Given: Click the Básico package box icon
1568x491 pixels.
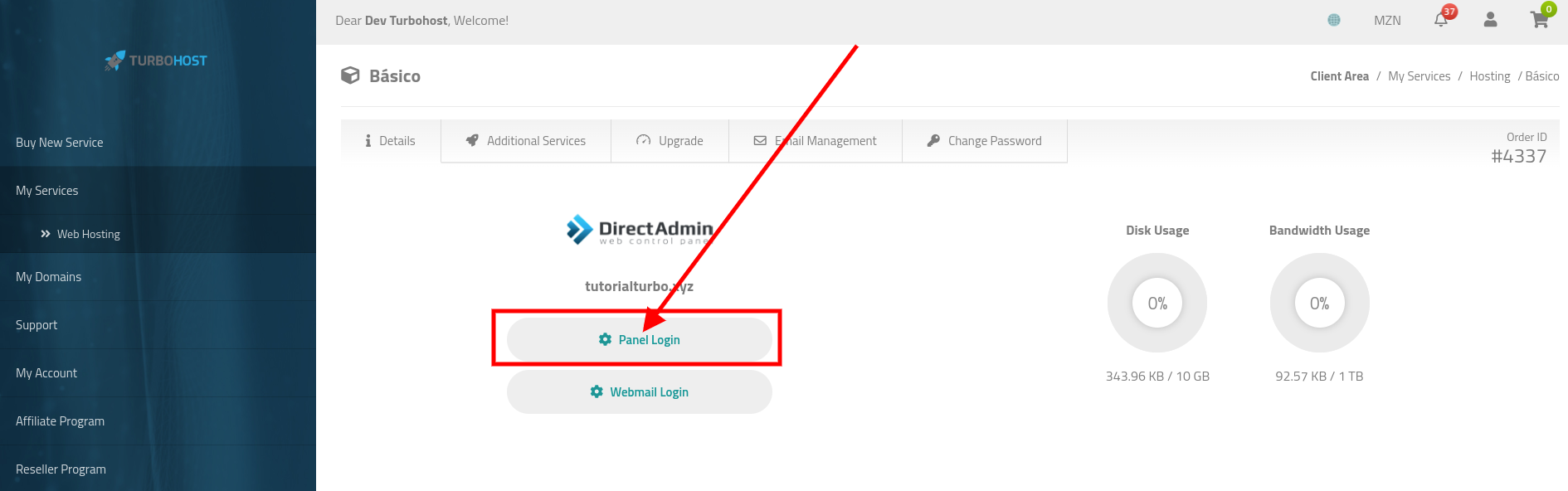Looking at the screenshot, I should 350,75.
